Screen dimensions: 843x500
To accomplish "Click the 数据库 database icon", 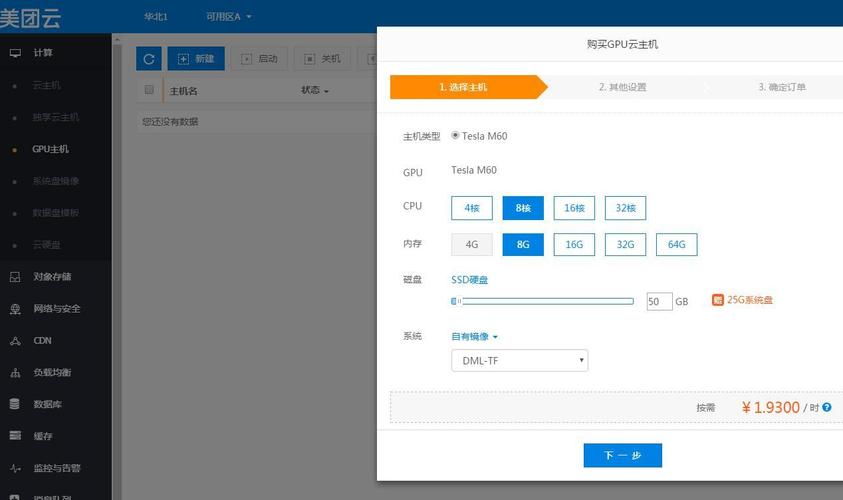I will [x=15, y=404].
